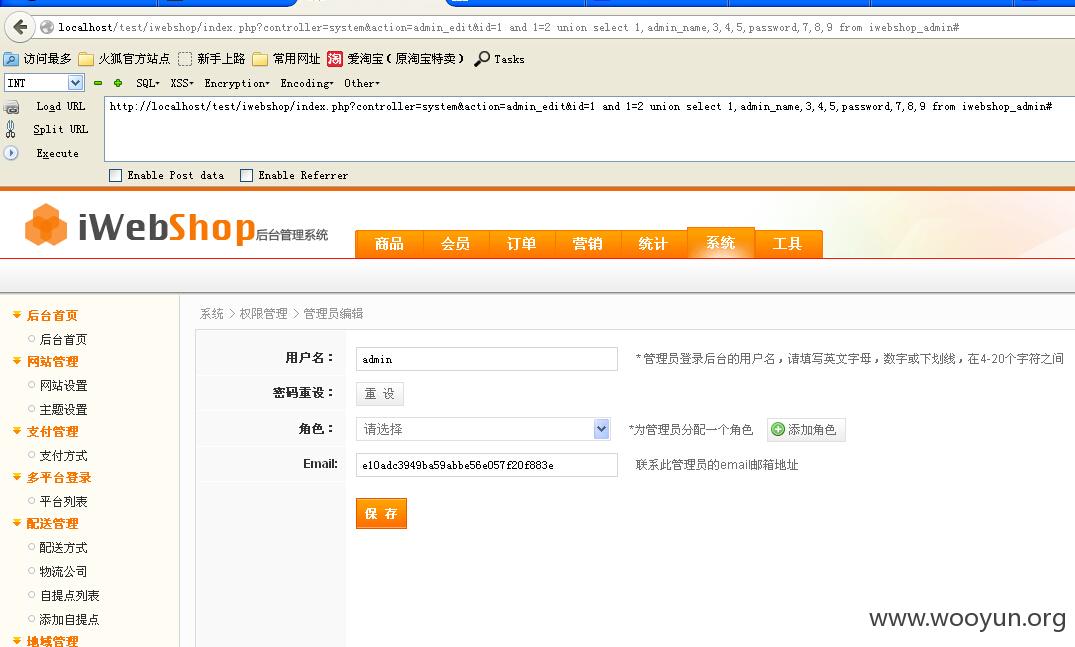Click Load URL text button

(60, 107)
